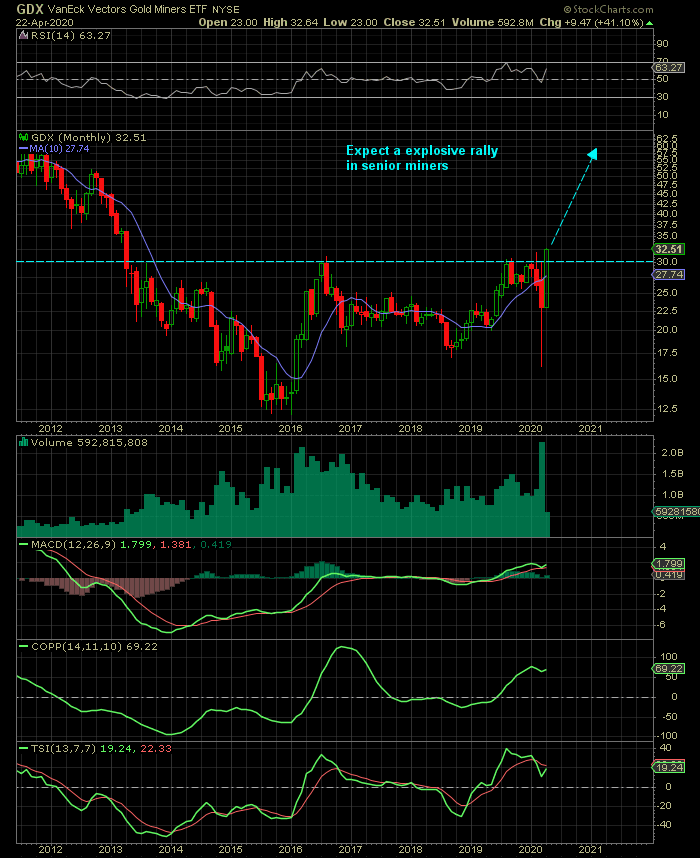
Task: Click the MACD(12,26,9) green legend marker
Action: (24, 544)
